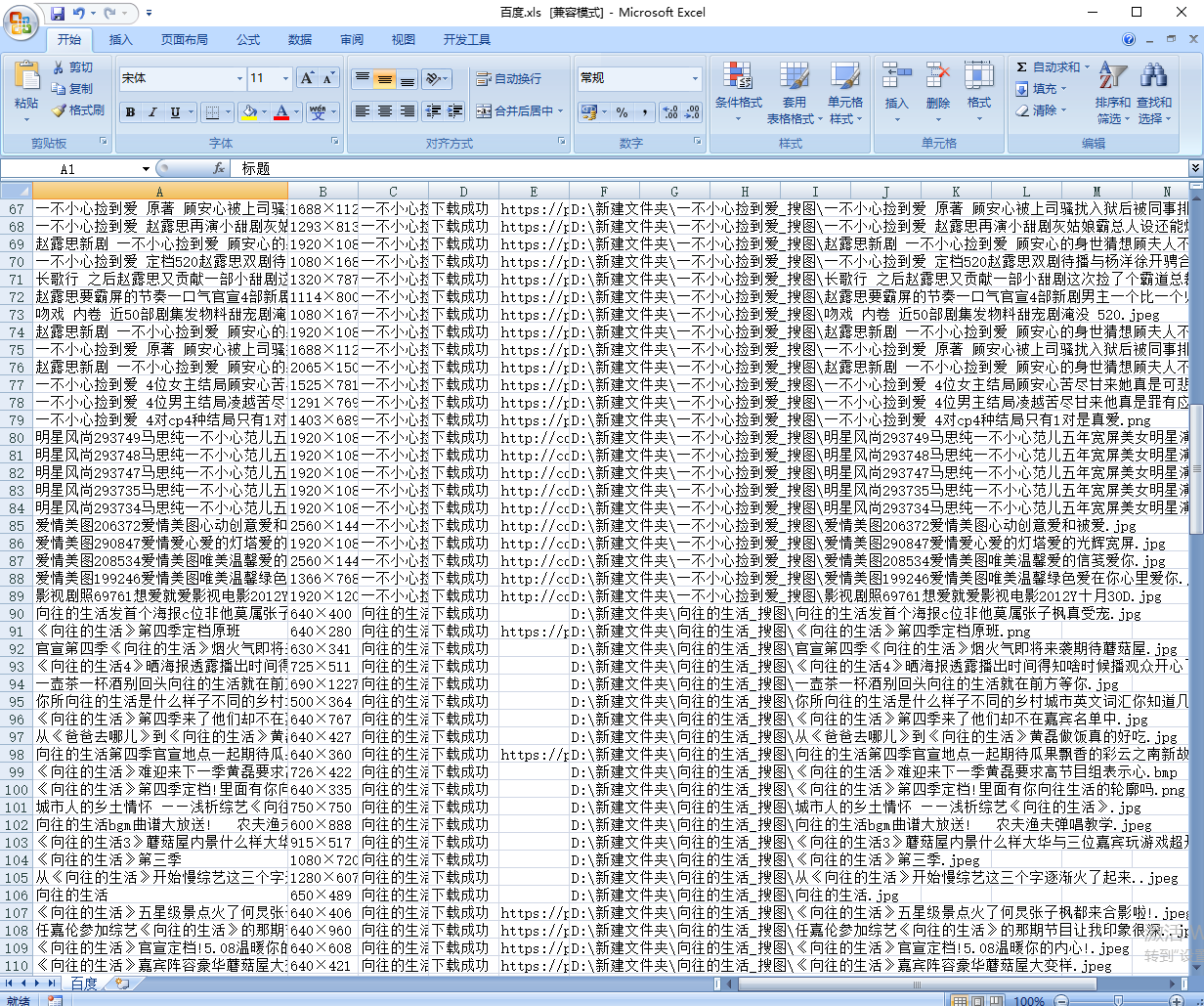This screenshot has width=1204, height=1006.
Task: Open the number format dropdown 常规
Action: point(696,78)
